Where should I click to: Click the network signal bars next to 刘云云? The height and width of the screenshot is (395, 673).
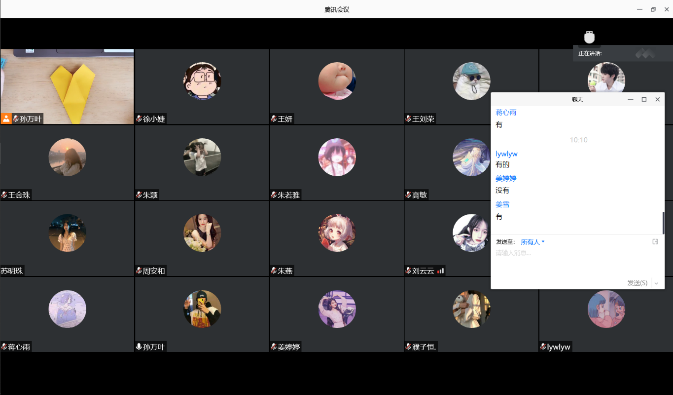(x=440, y=271)
